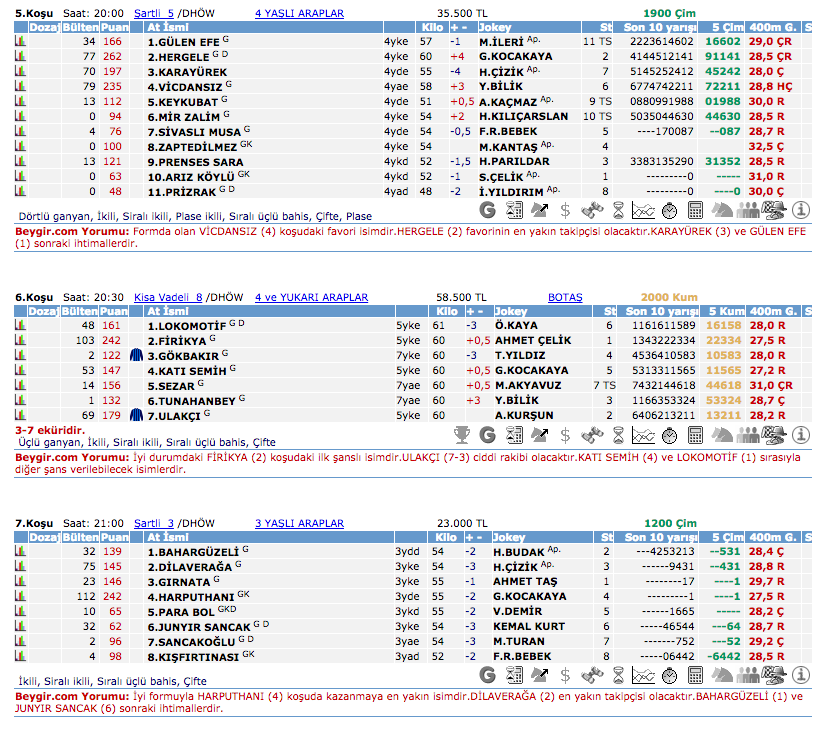Open the G icon in race 5 toolbar
The width and height of the screenshot is (833, 736).
[488, 210]
